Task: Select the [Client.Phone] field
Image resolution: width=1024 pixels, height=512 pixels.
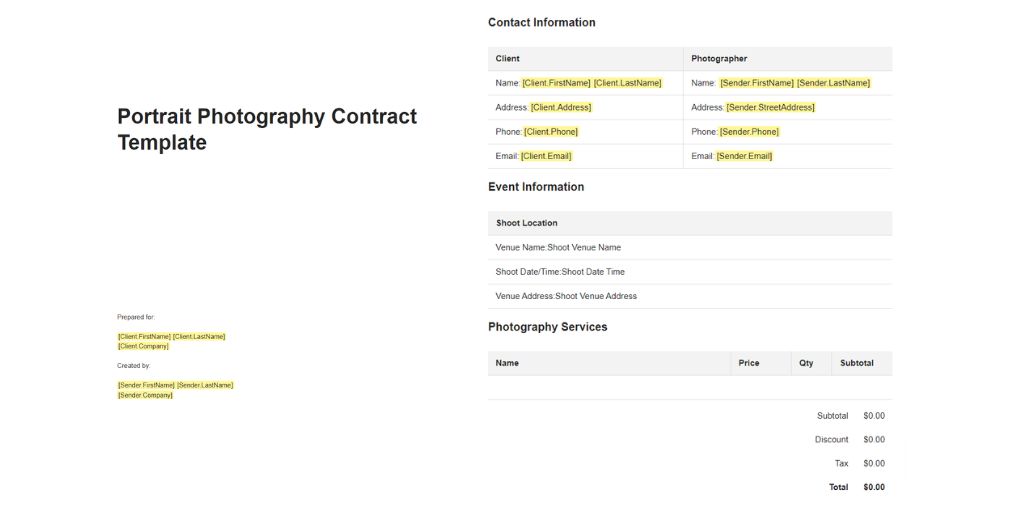Action: (551, 132)
